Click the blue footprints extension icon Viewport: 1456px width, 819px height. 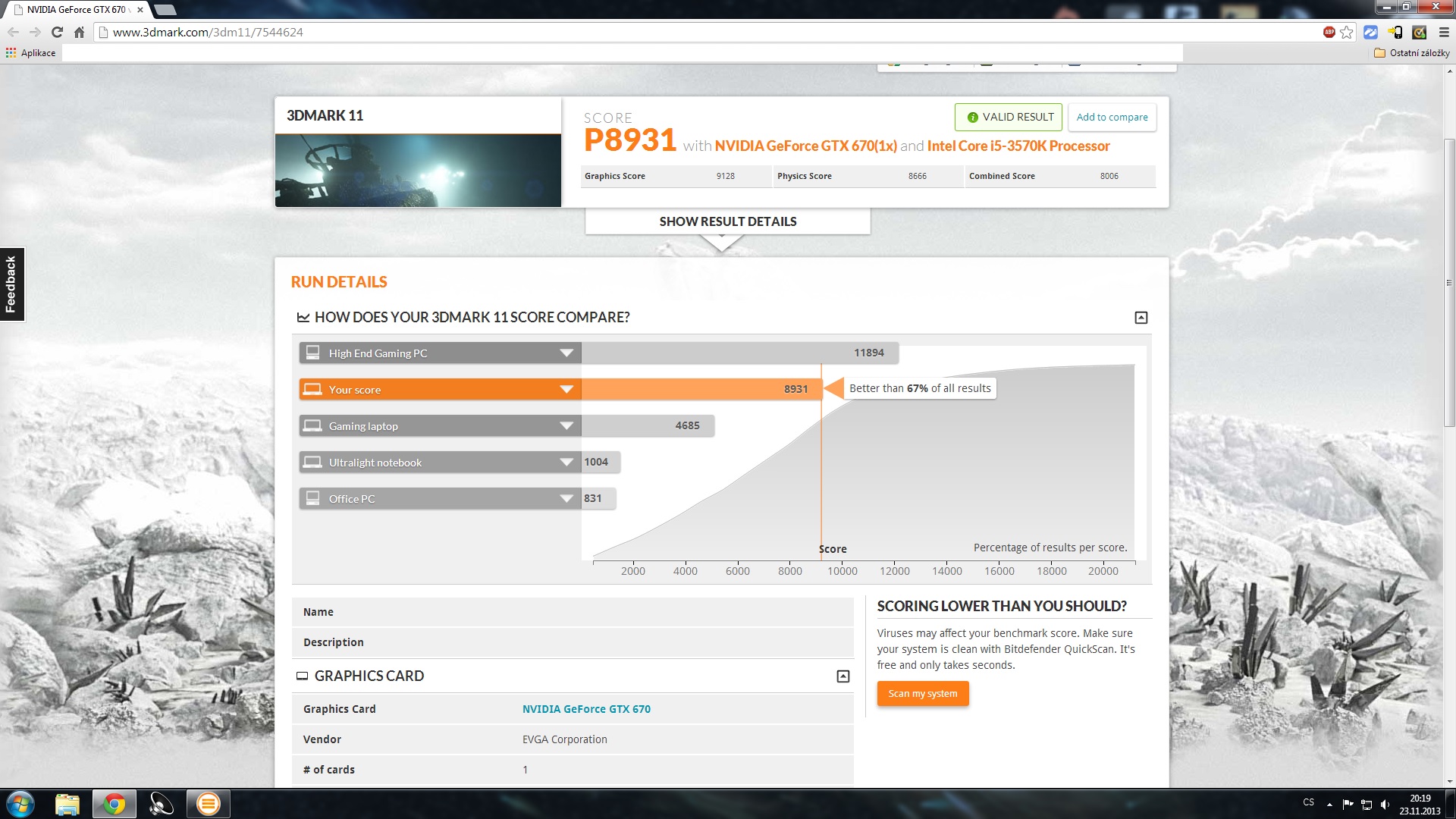[x=1370, y=32]
